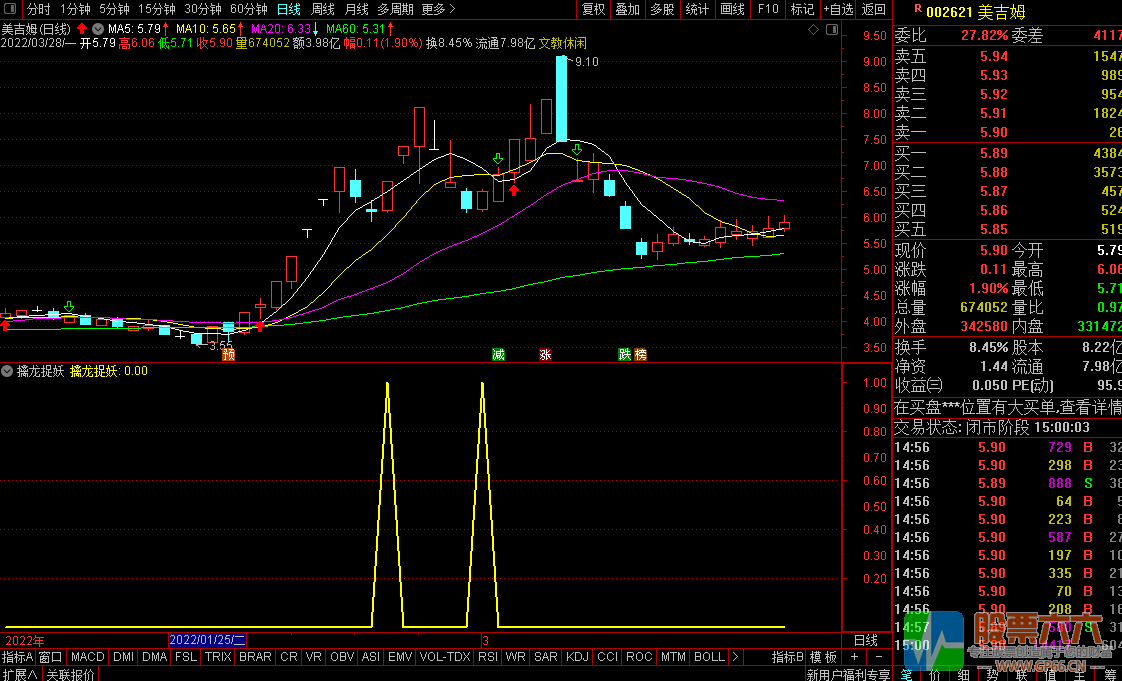Select the OBV indicator
1122x681 pixels.
(x=342, y=657)
